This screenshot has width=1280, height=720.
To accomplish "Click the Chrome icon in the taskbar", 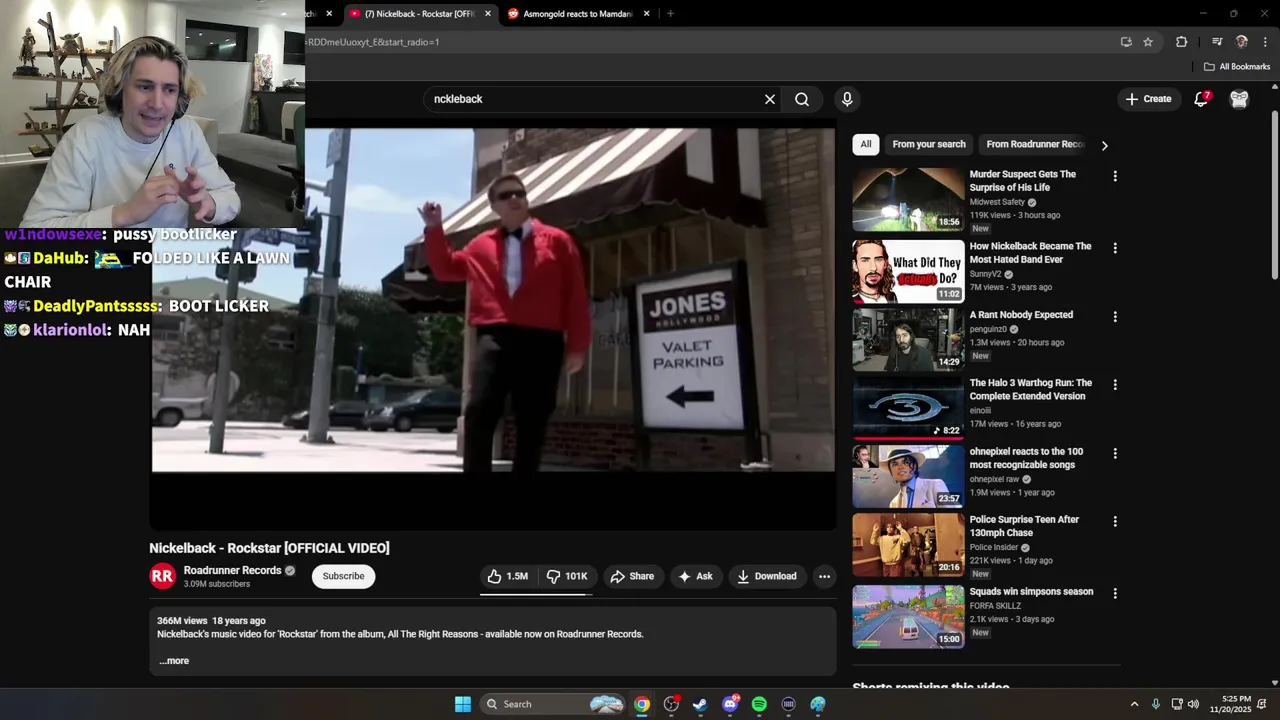I will coord(642,704).
